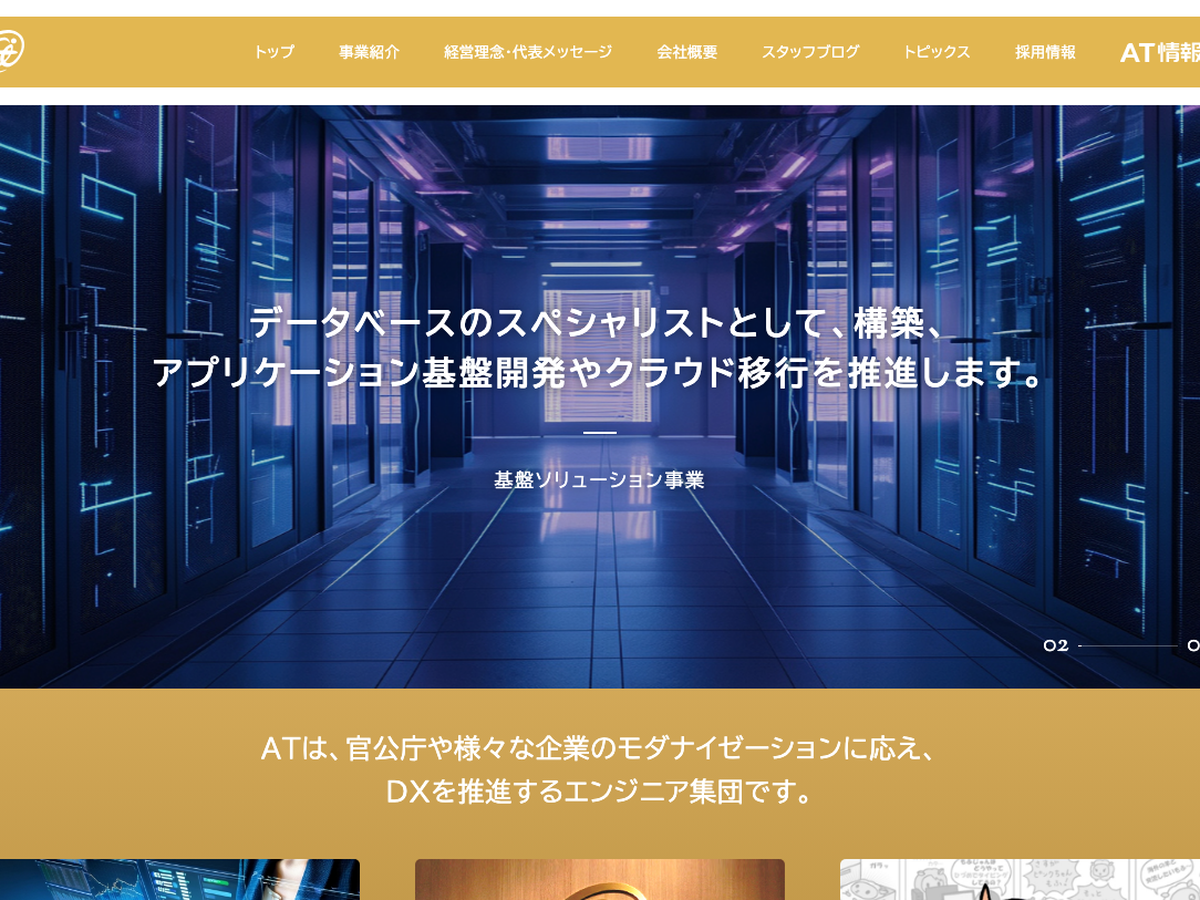The height and width of the screenshot is (900, 1200).
Task: Open the wooden background thumbnail card
Action: tap(599, 880)
